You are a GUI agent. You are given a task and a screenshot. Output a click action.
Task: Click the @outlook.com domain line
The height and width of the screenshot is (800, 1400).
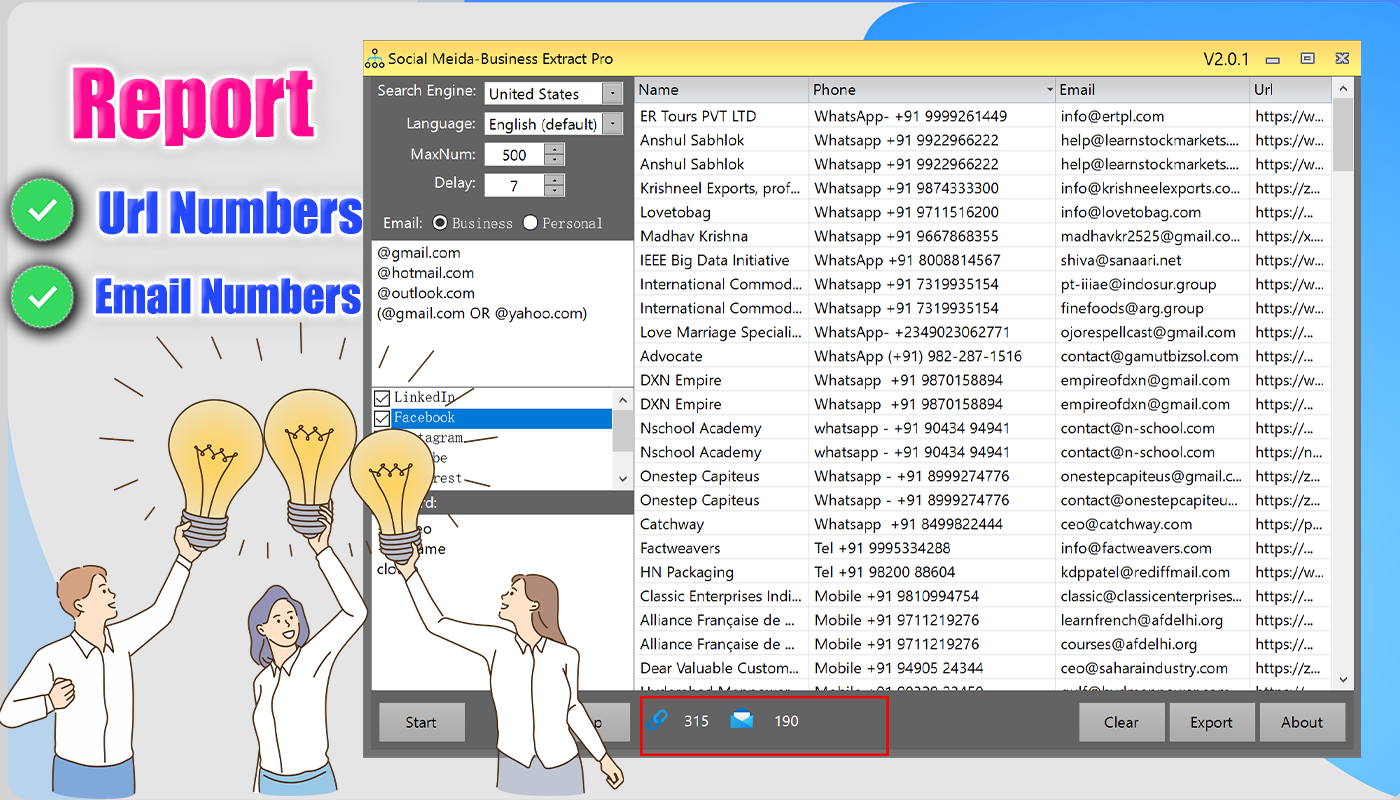(x=426, y=293)
